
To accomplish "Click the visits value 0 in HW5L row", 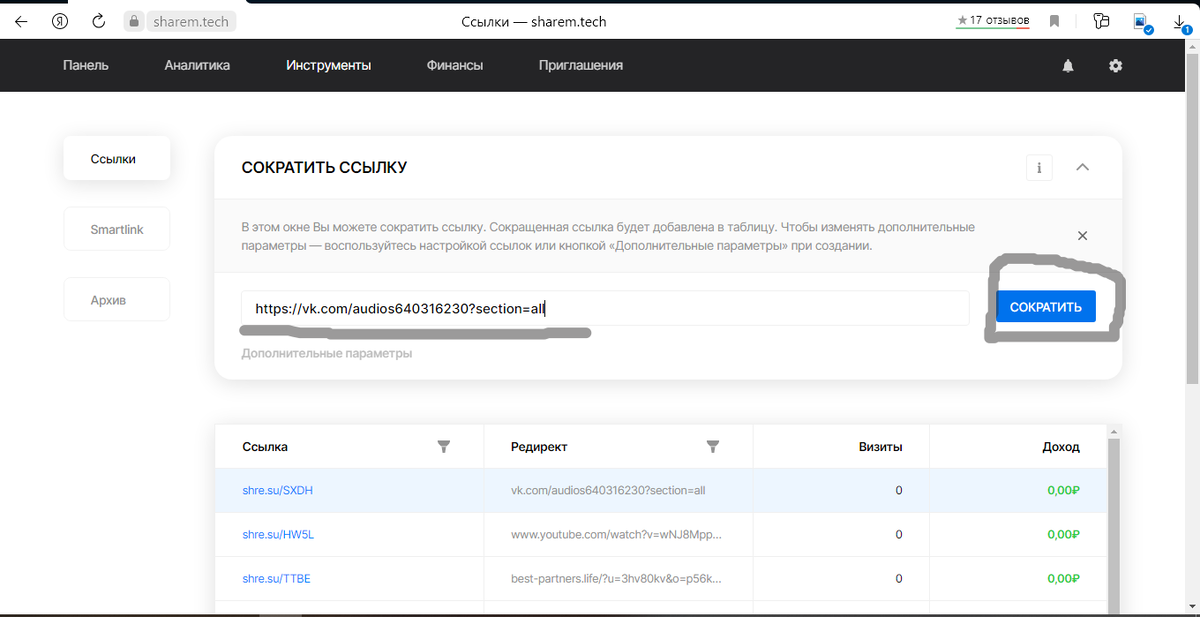I will point(899,535).
